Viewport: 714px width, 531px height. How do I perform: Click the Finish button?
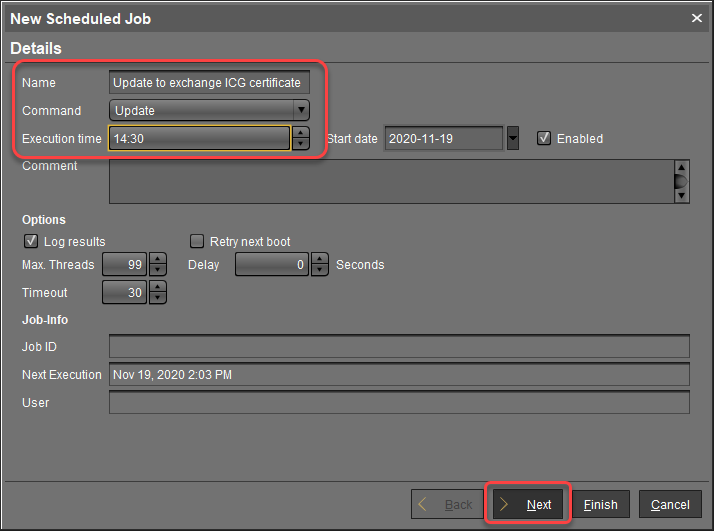[x=600, y=504]
